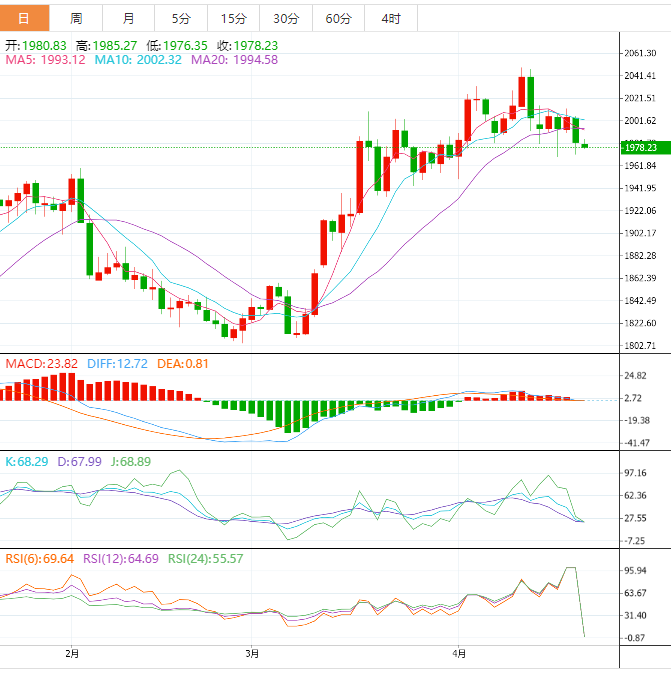Show the 60分 chart
The image size is (671, 677).
point(338,18)
